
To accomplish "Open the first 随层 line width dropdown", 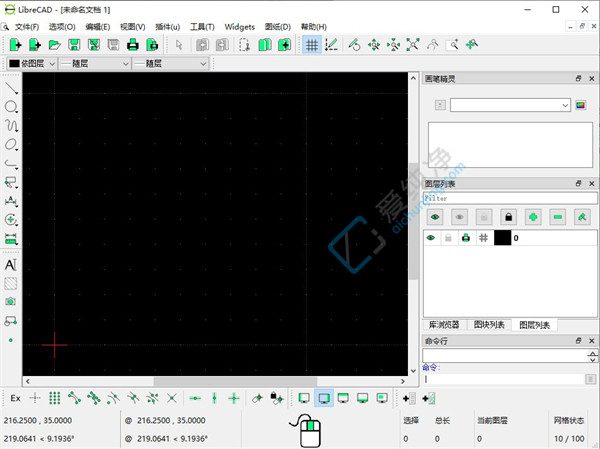I will click(x=95, y=64).
